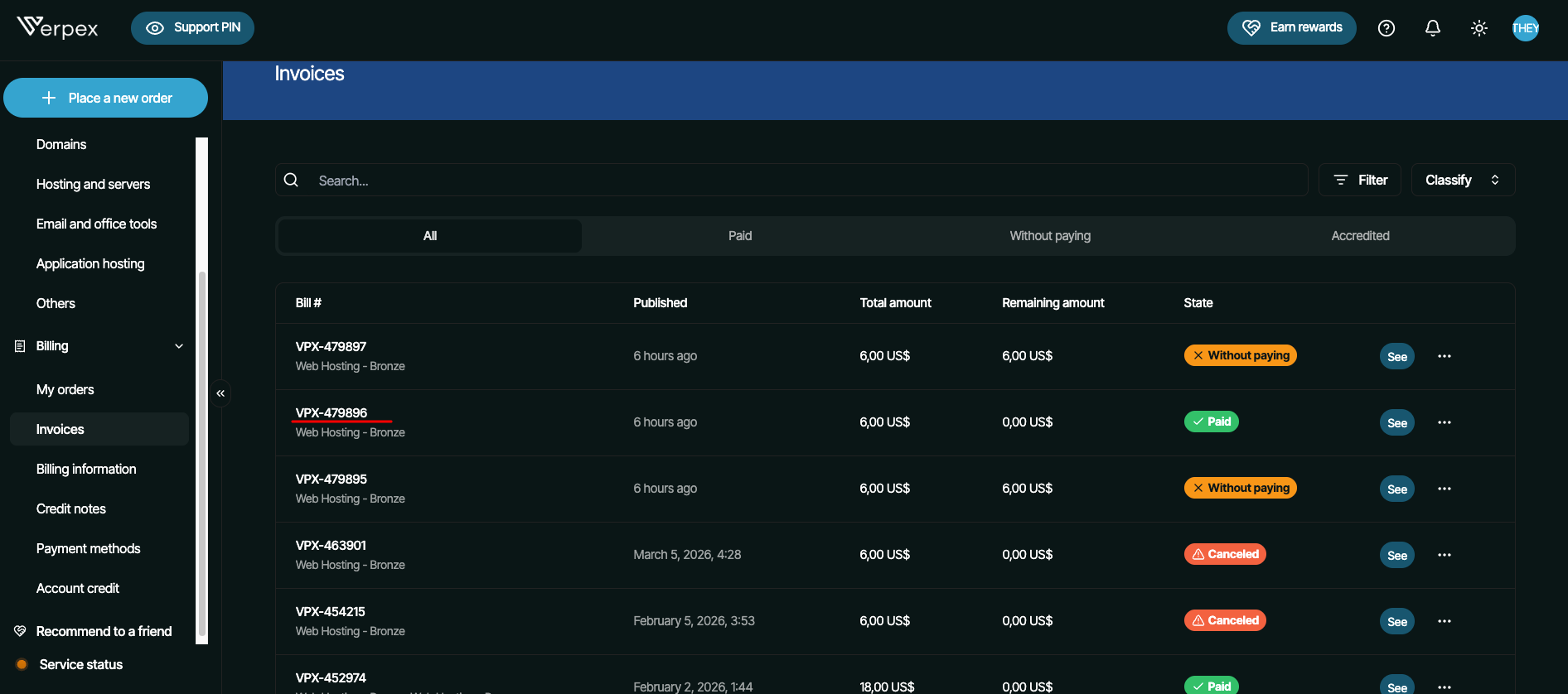Select the Without paying tab
Screen dimensions: 1568x694
pos(1049,236)
